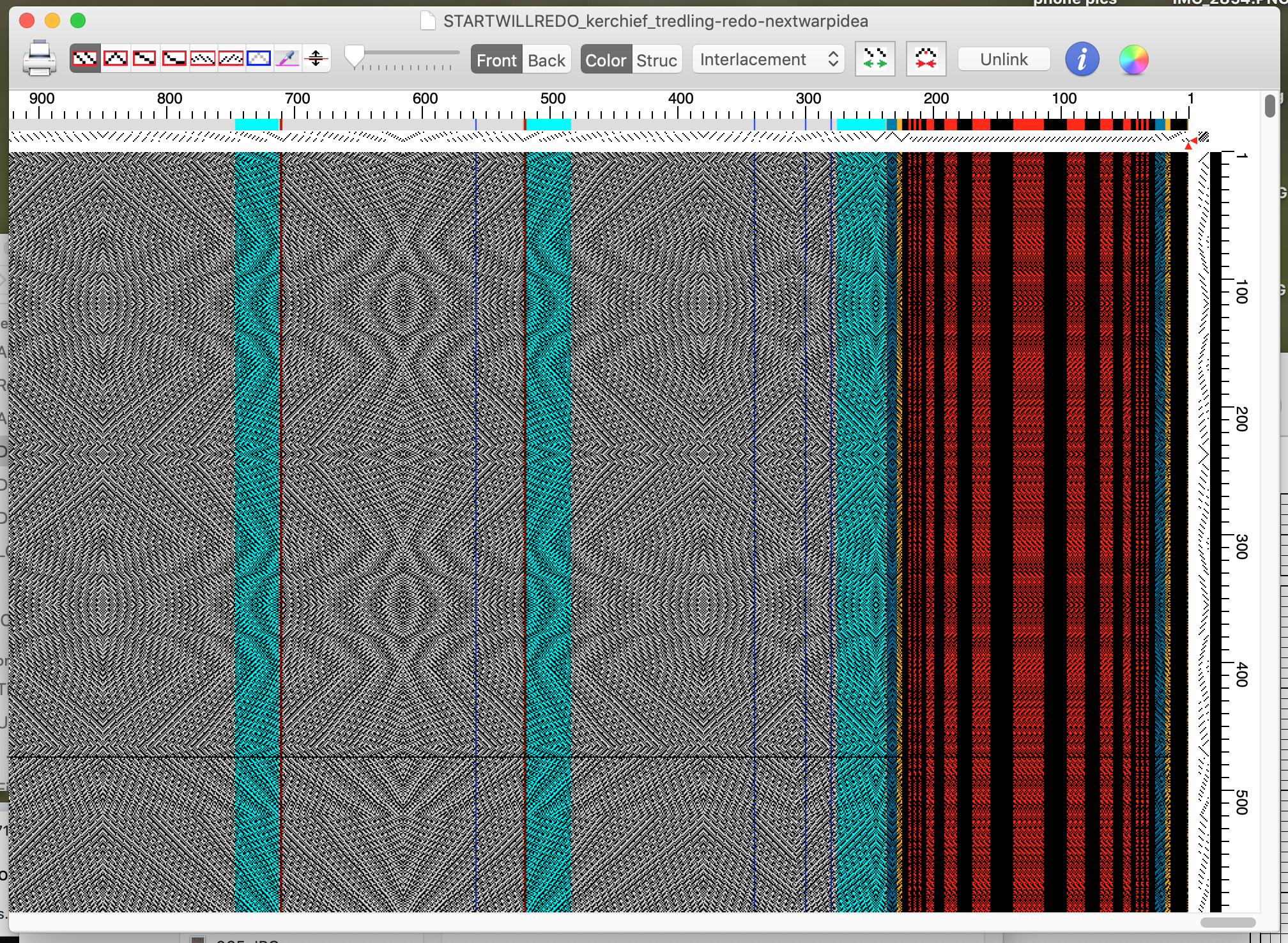The image size is (1288, 943).
Task: Click the red arrows mirror icon
Action: pos(926,59)
